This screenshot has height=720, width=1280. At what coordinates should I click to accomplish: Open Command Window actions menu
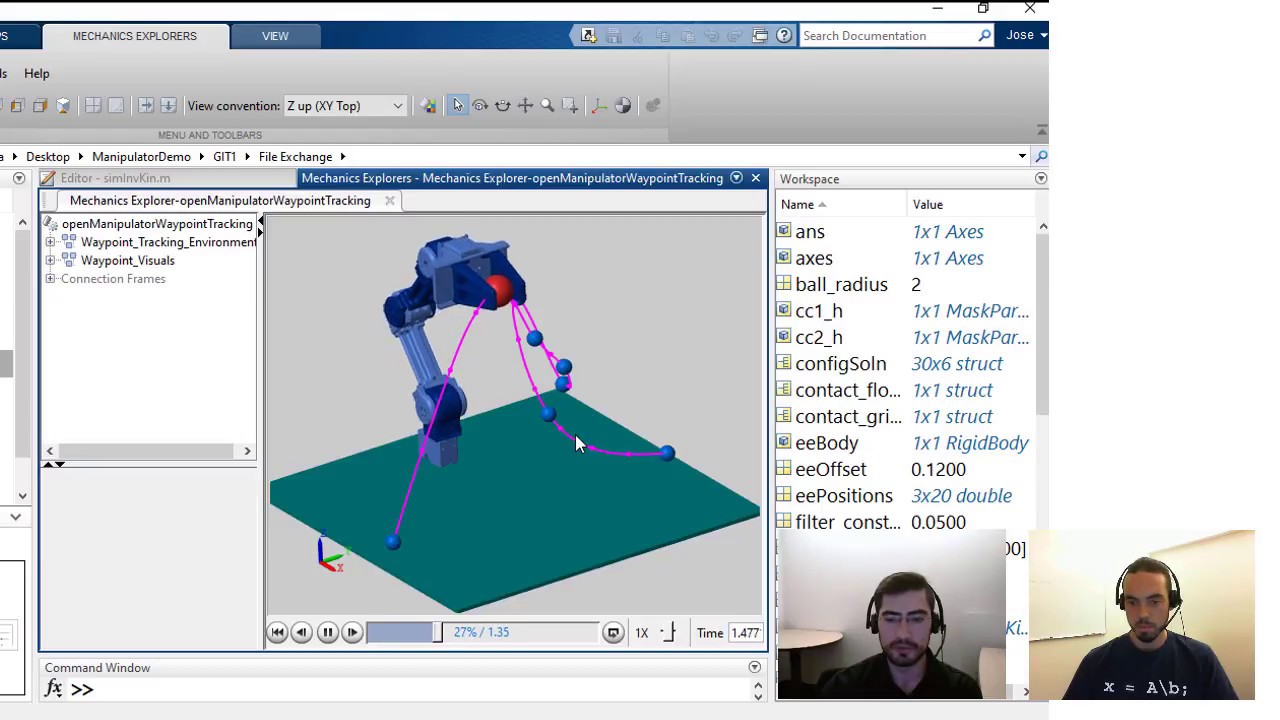(755, 667)
